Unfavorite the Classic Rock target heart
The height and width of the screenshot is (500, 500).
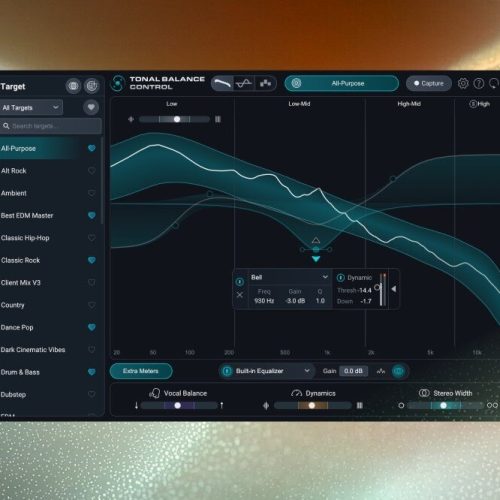coord(92,260)
